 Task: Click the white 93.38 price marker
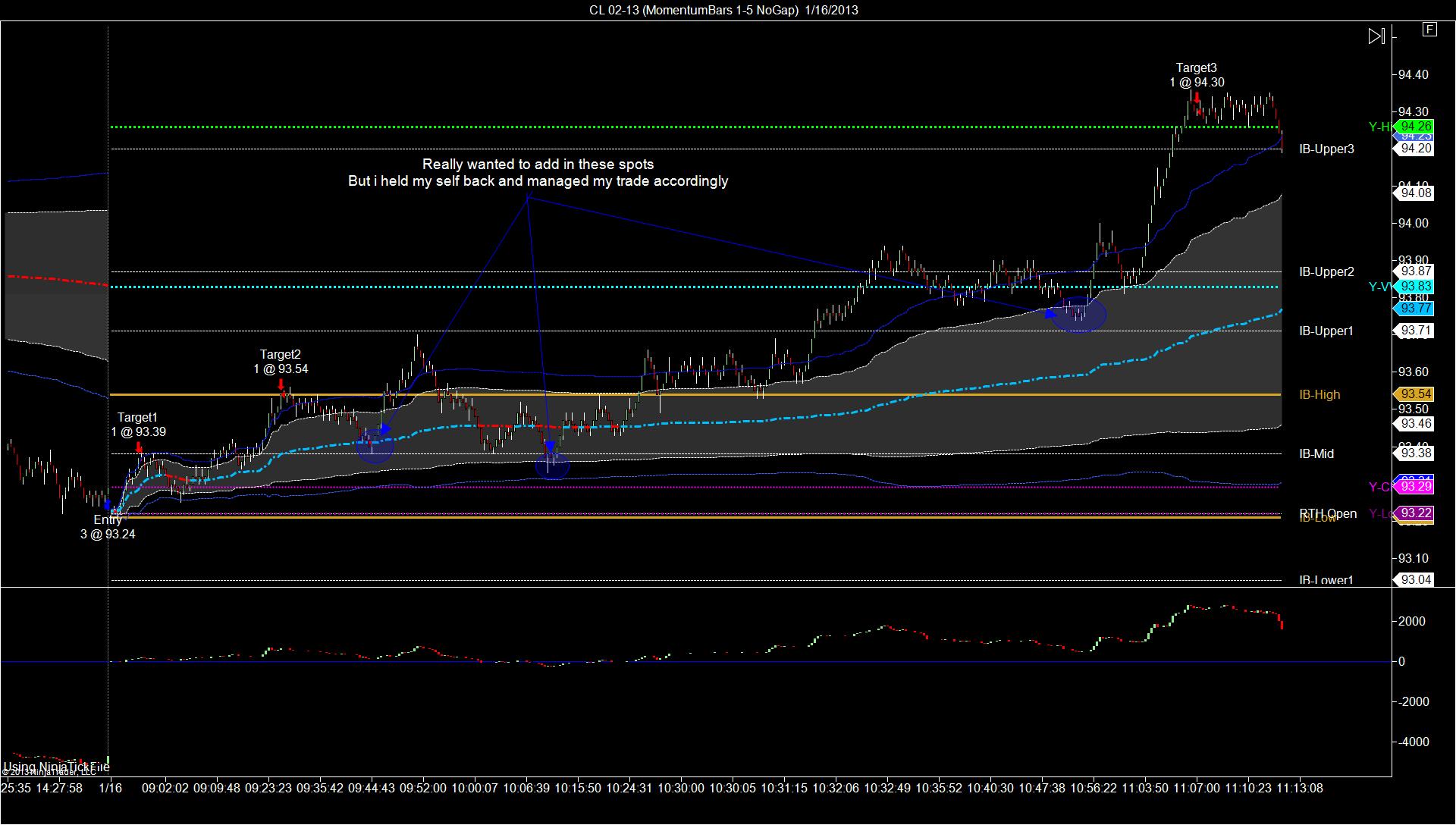pyautogui.click(x=1414, y=453)
